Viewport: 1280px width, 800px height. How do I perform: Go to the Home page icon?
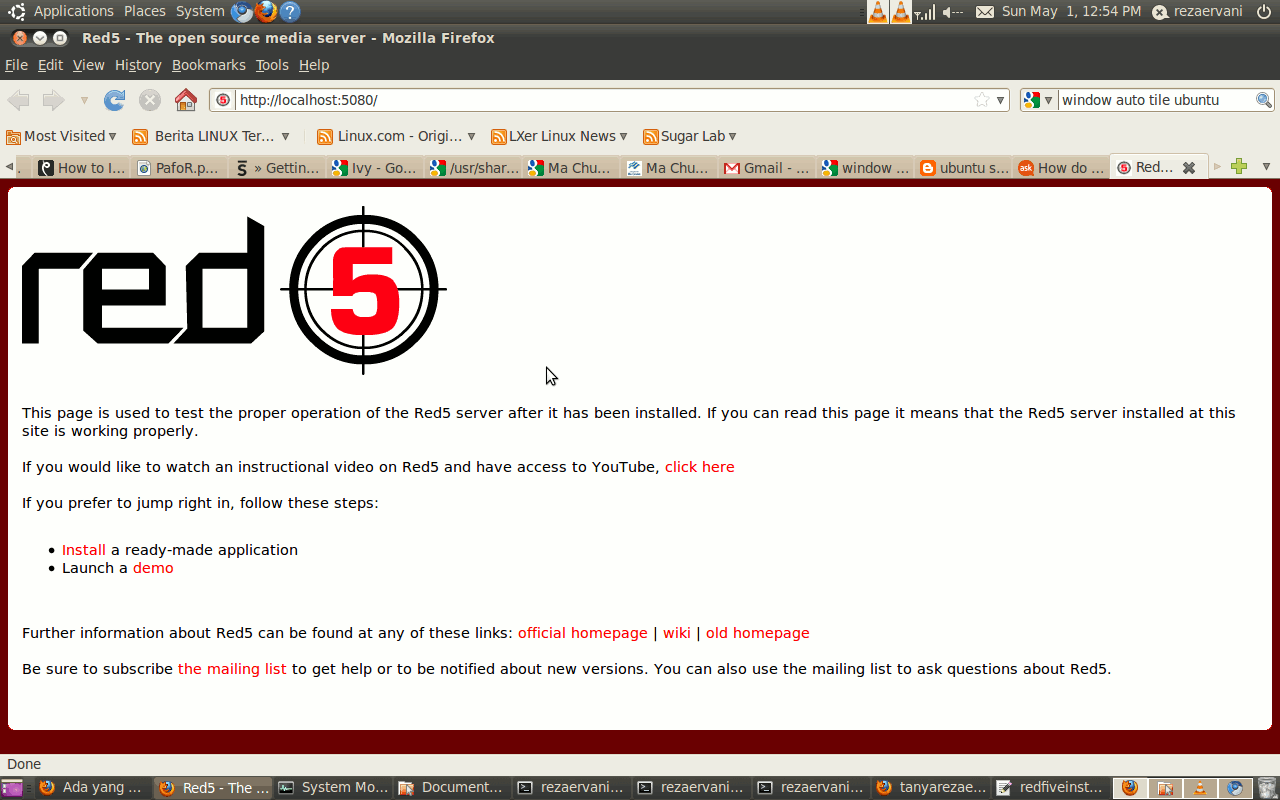click(x=186, y=100)
